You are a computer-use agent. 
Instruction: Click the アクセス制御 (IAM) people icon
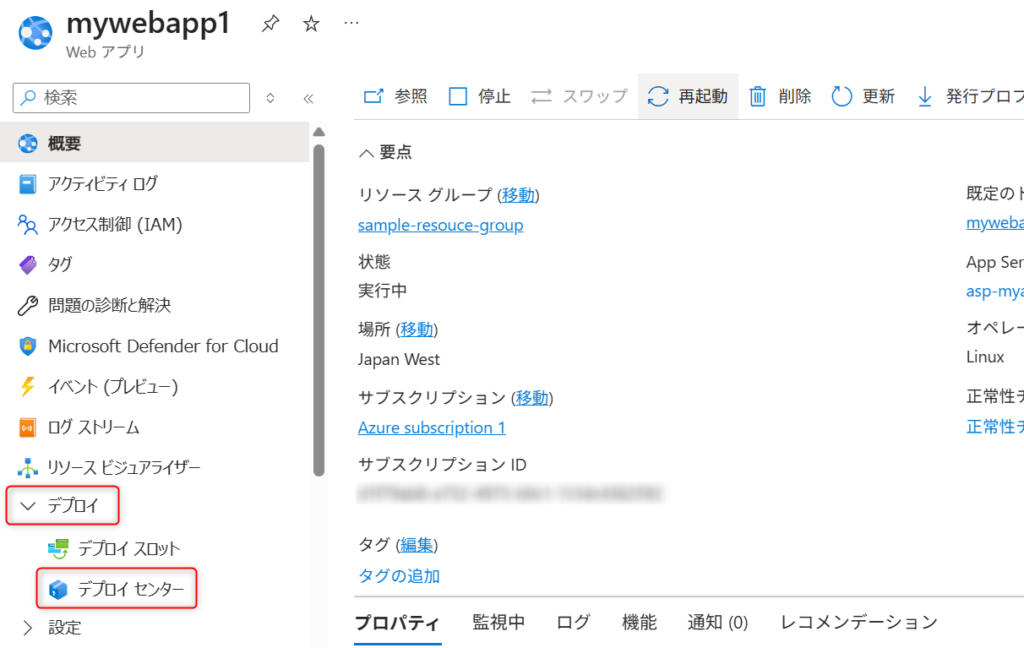point(27,225)
